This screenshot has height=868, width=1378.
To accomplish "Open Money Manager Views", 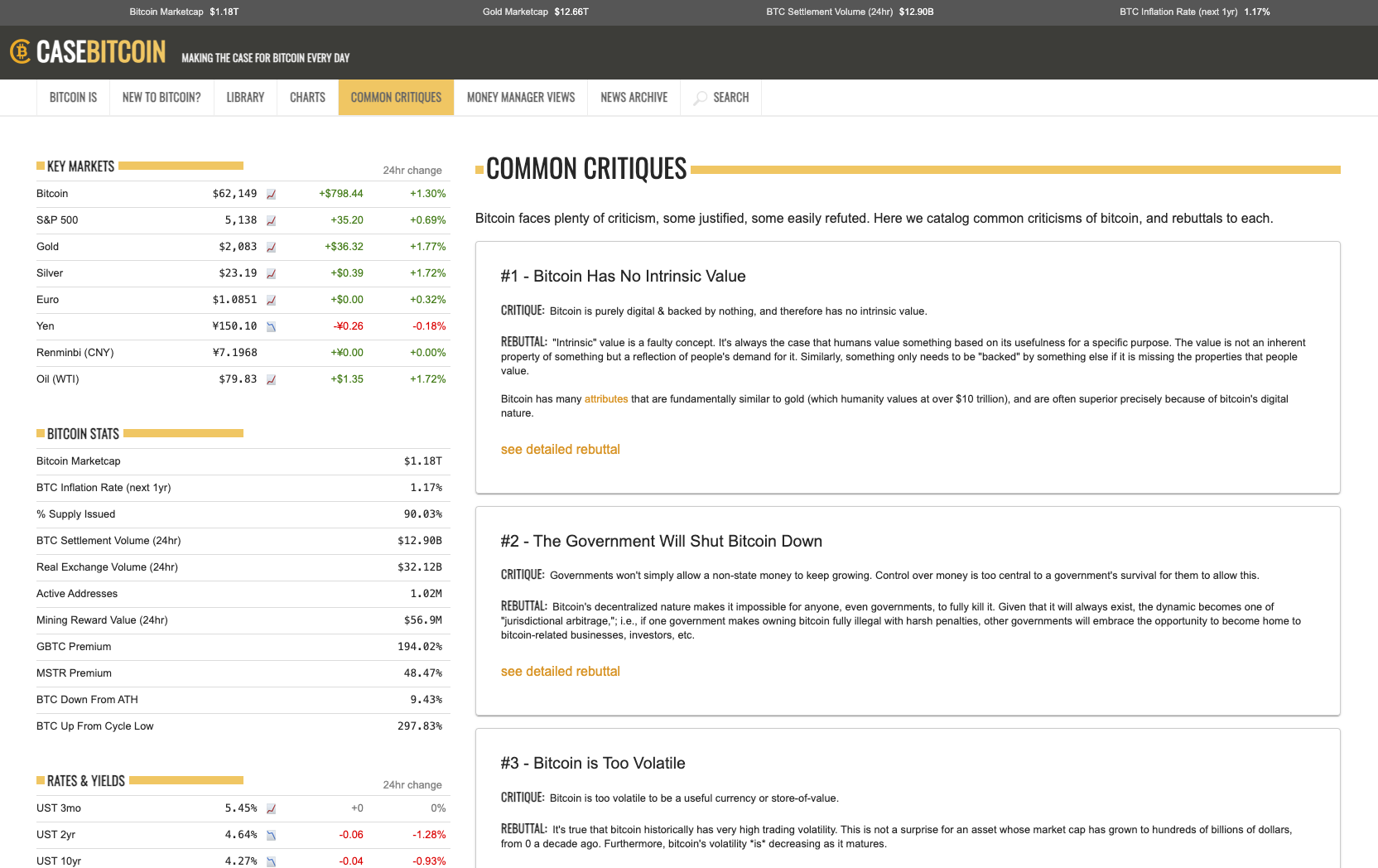I will point(521,98).
